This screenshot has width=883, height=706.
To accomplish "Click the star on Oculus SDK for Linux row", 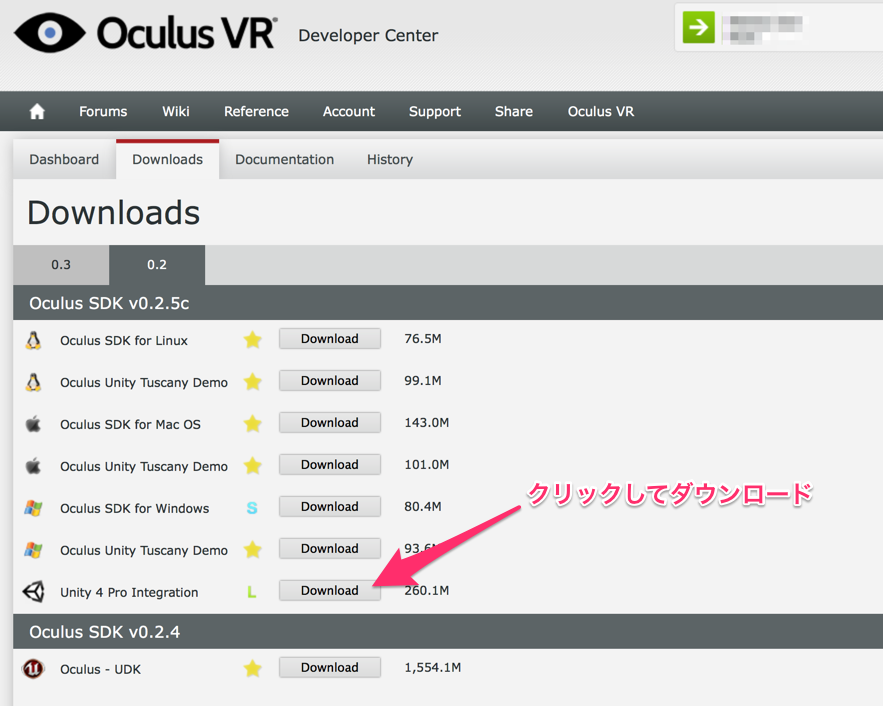I will point(253,339).
